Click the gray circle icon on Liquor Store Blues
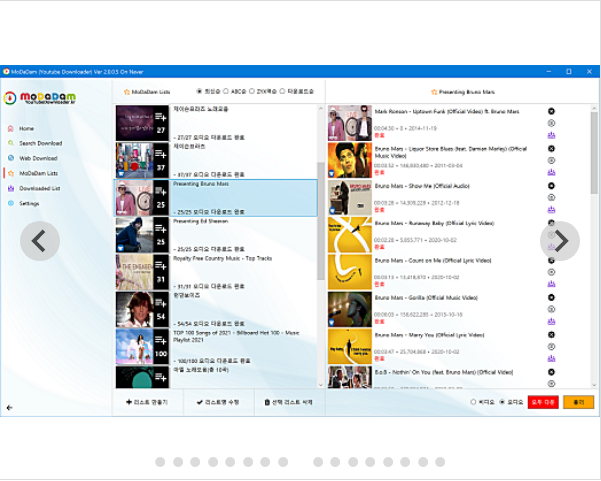Viewport: 601px width, 481px height. [x=551, y=160]
